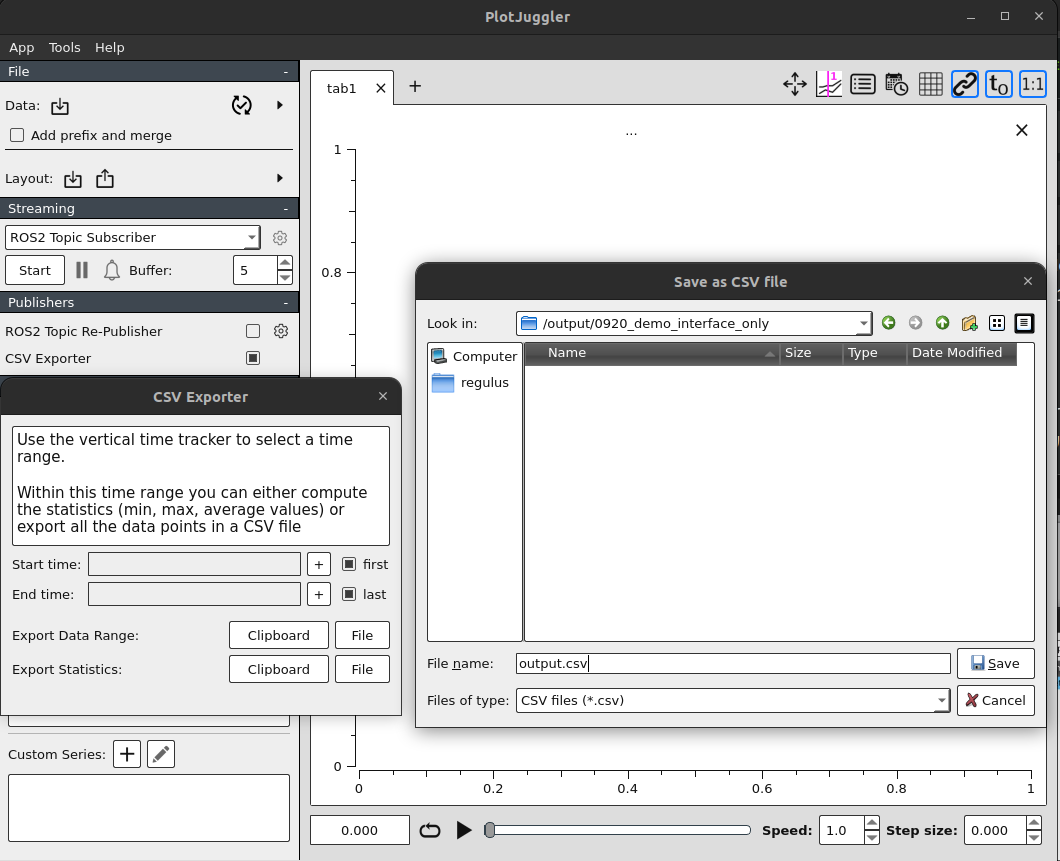Screen dimensions: 1060x861
Task: Open ROS2 Topic Subscriber dropdown
Action: [x=132, y=237]
